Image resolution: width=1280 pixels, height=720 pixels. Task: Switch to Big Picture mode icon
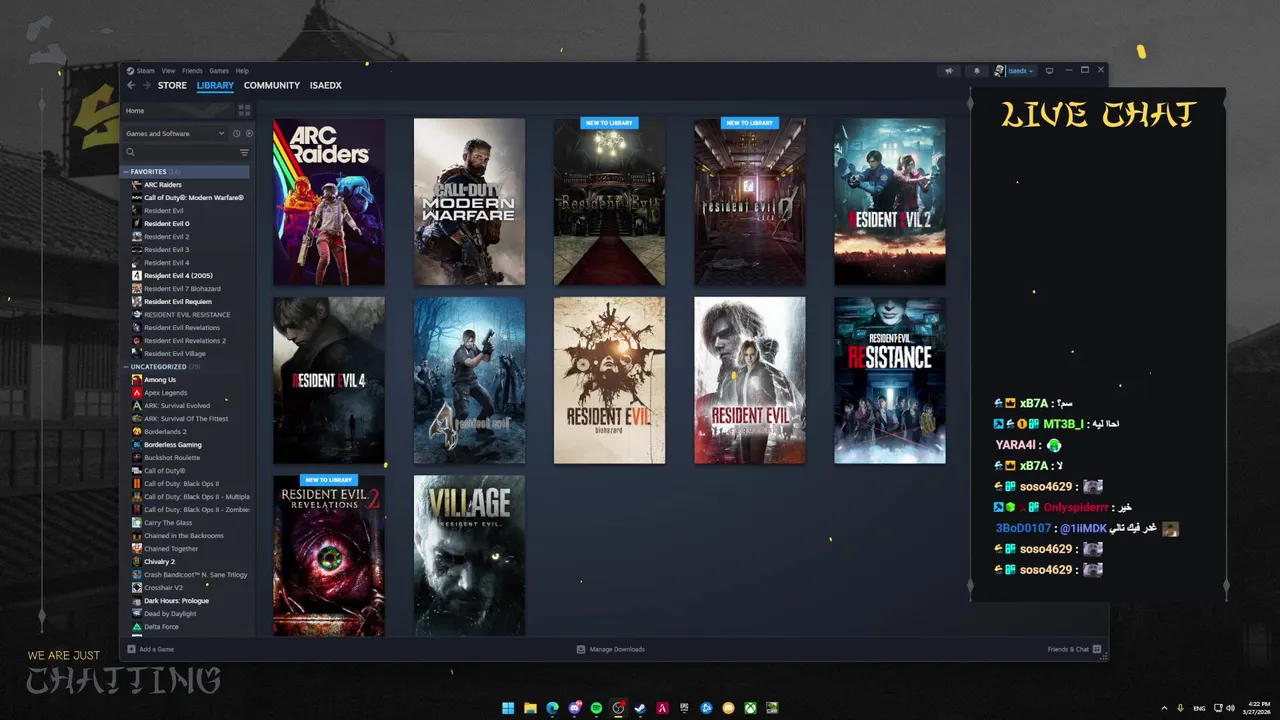coord(1049,71)
